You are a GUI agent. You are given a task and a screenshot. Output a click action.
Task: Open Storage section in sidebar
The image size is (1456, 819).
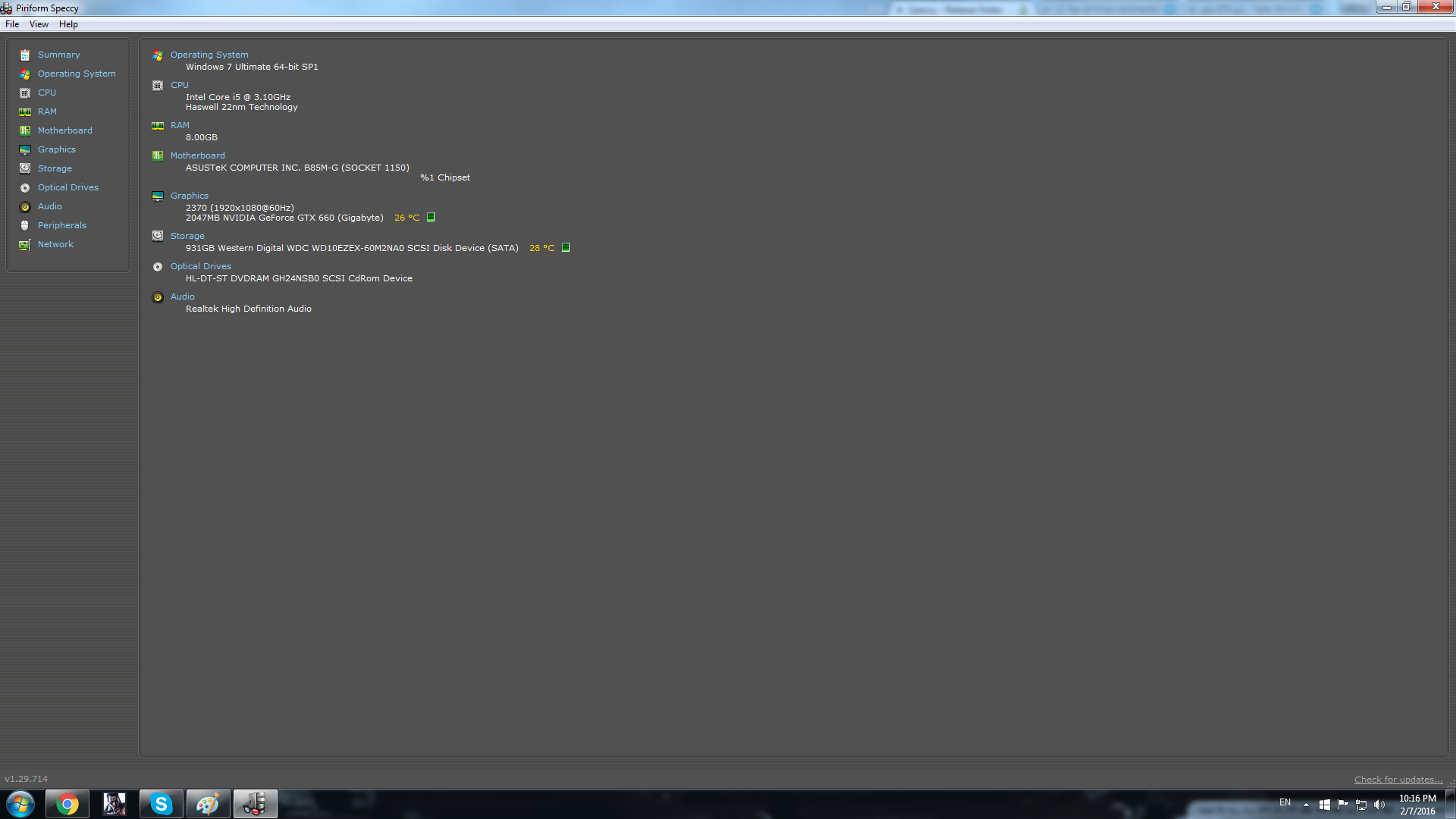tap(55, 168)
